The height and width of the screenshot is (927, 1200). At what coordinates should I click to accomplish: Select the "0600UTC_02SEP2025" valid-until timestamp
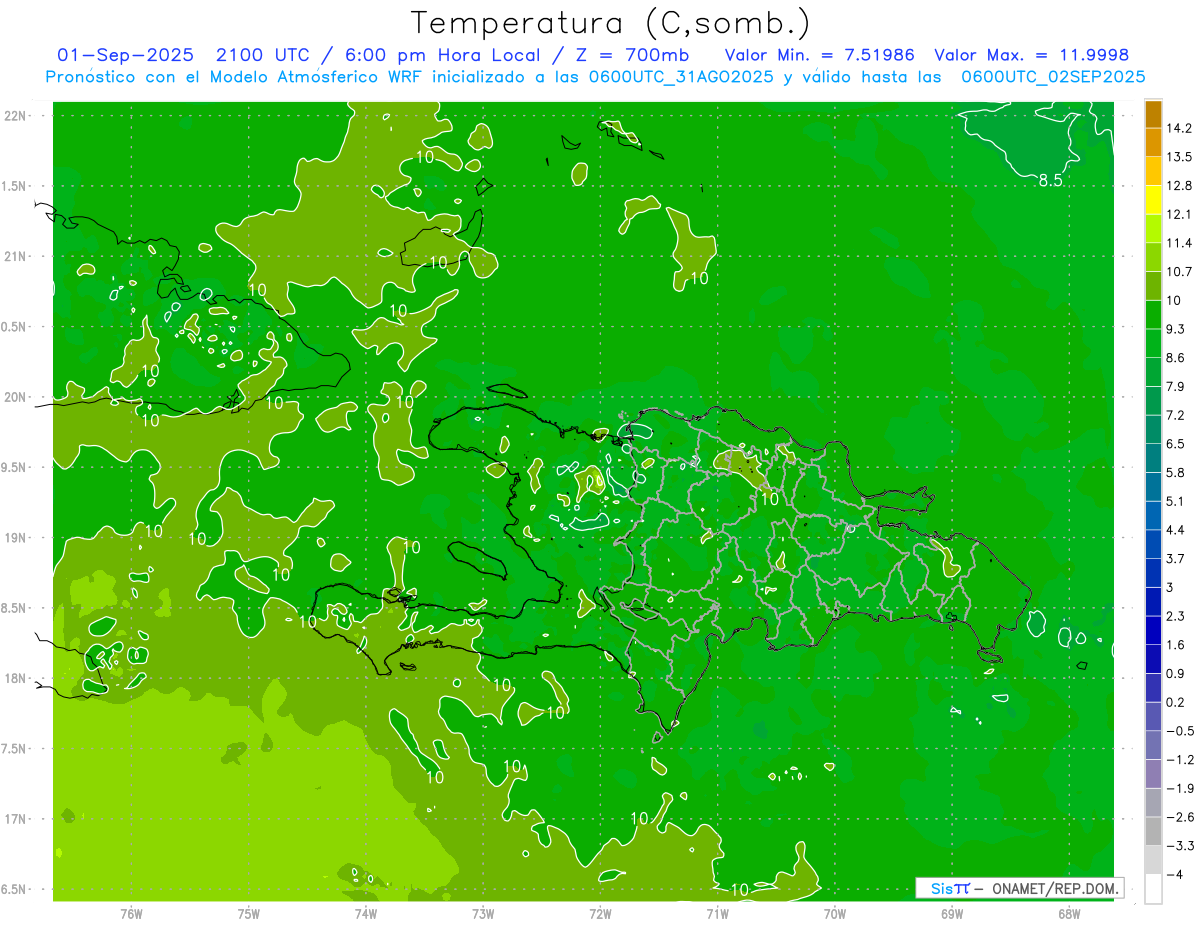1053,77
